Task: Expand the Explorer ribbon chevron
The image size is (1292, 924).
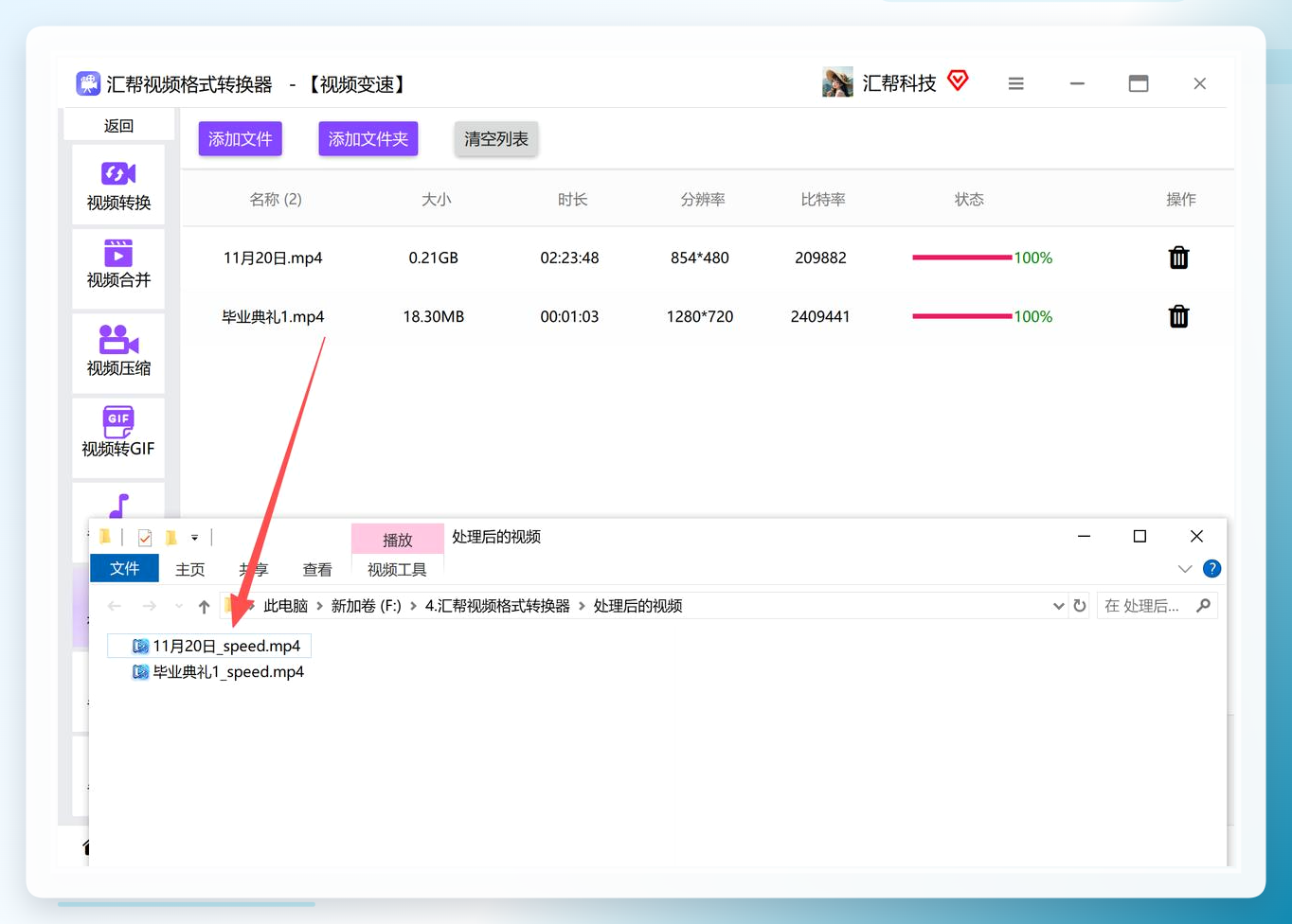Action: click(1184, 569)
